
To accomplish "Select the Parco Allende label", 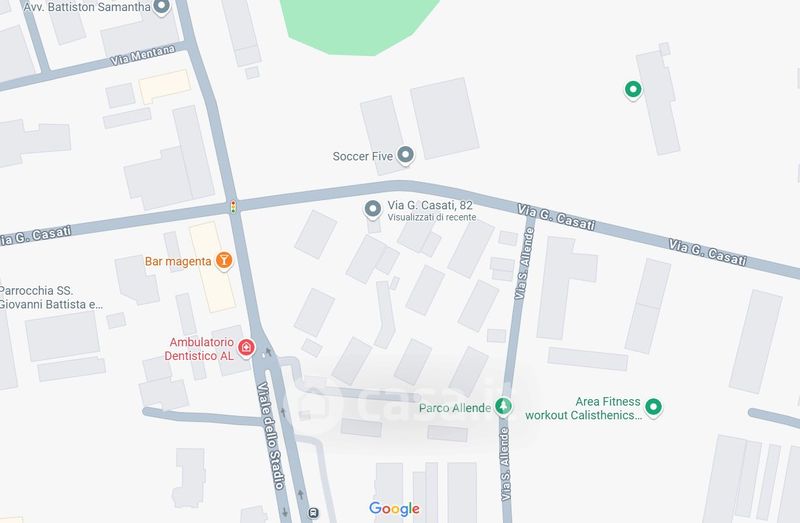I will pos(455,408).
